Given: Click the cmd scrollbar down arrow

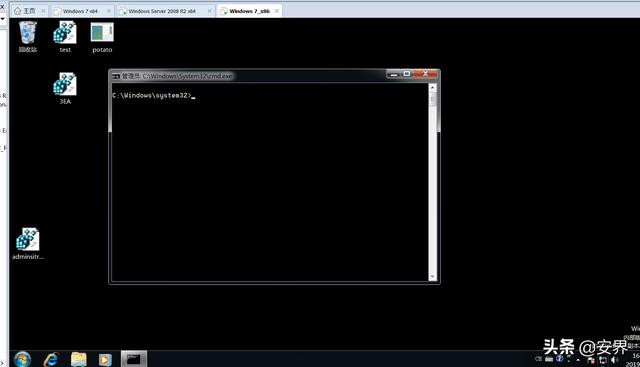Looking at the screenshot, I should 433,277.
